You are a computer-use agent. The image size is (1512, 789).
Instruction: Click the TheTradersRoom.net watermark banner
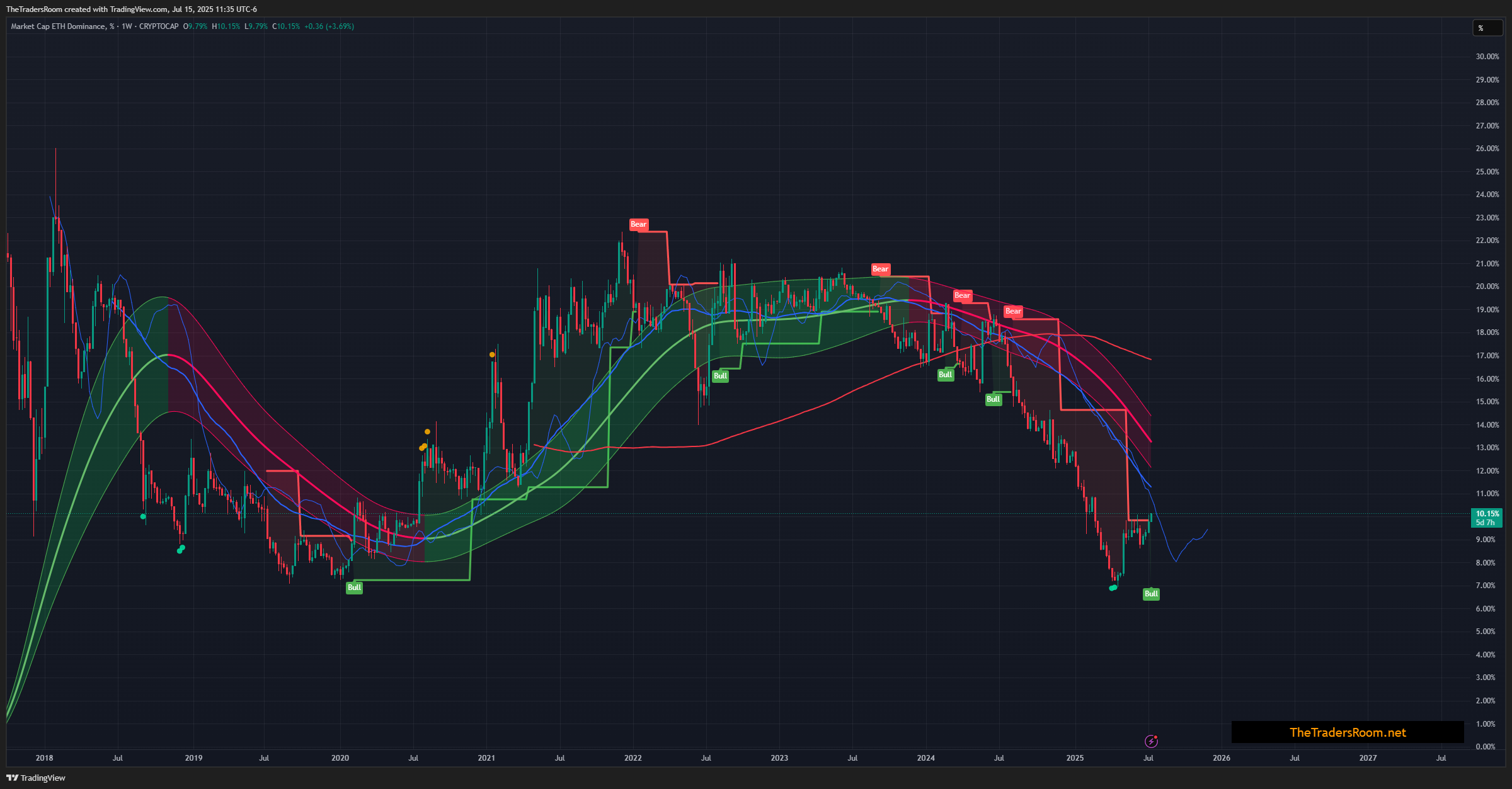(x=1348, y=732)
